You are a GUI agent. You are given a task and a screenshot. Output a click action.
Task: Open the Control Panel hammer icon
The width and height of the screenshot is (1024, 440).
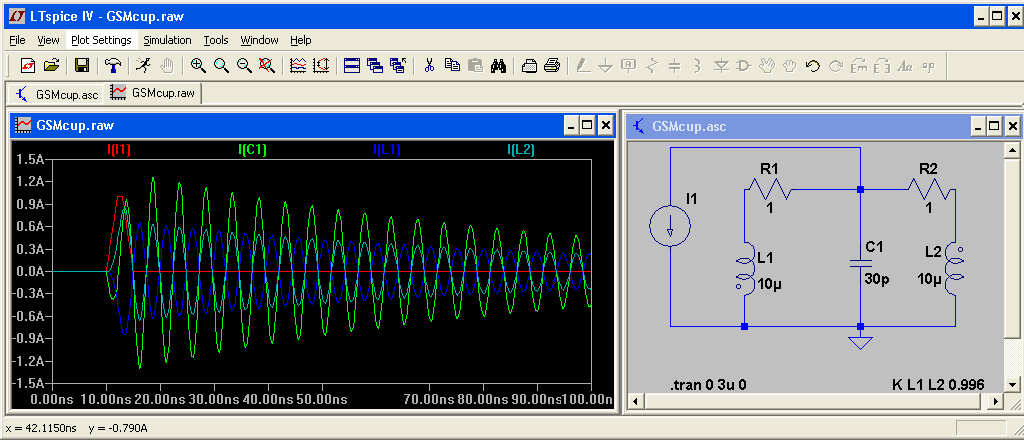click(114, 66)
